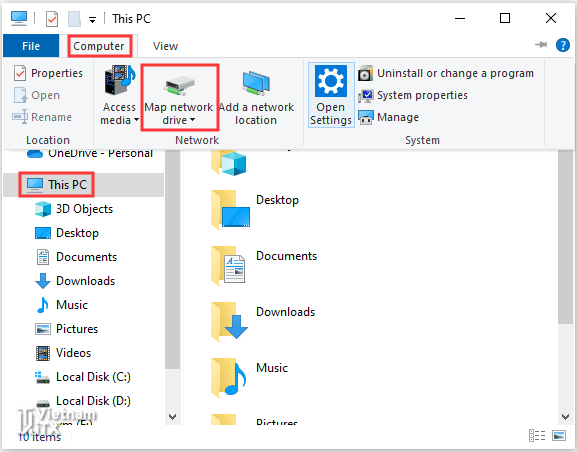The width and height of the screenshot is (577, 452).
Task: Open Settings via the gear icon
Action: click(x=330, y=81)
